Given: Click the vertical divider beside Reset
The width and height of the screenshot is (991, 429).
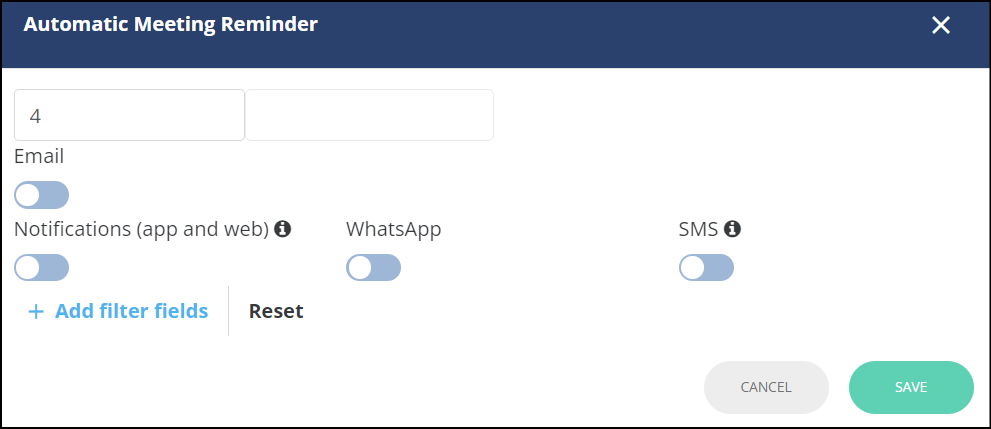Looking at the screenshot, I should click(x=228, y=311).
